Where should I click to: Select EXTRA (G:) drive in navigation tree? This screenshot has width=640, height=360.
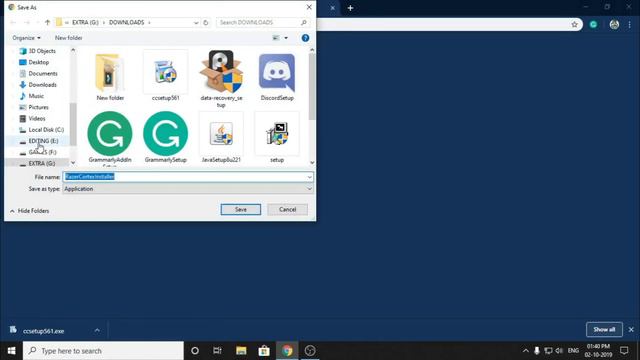[x=37, y=163]
